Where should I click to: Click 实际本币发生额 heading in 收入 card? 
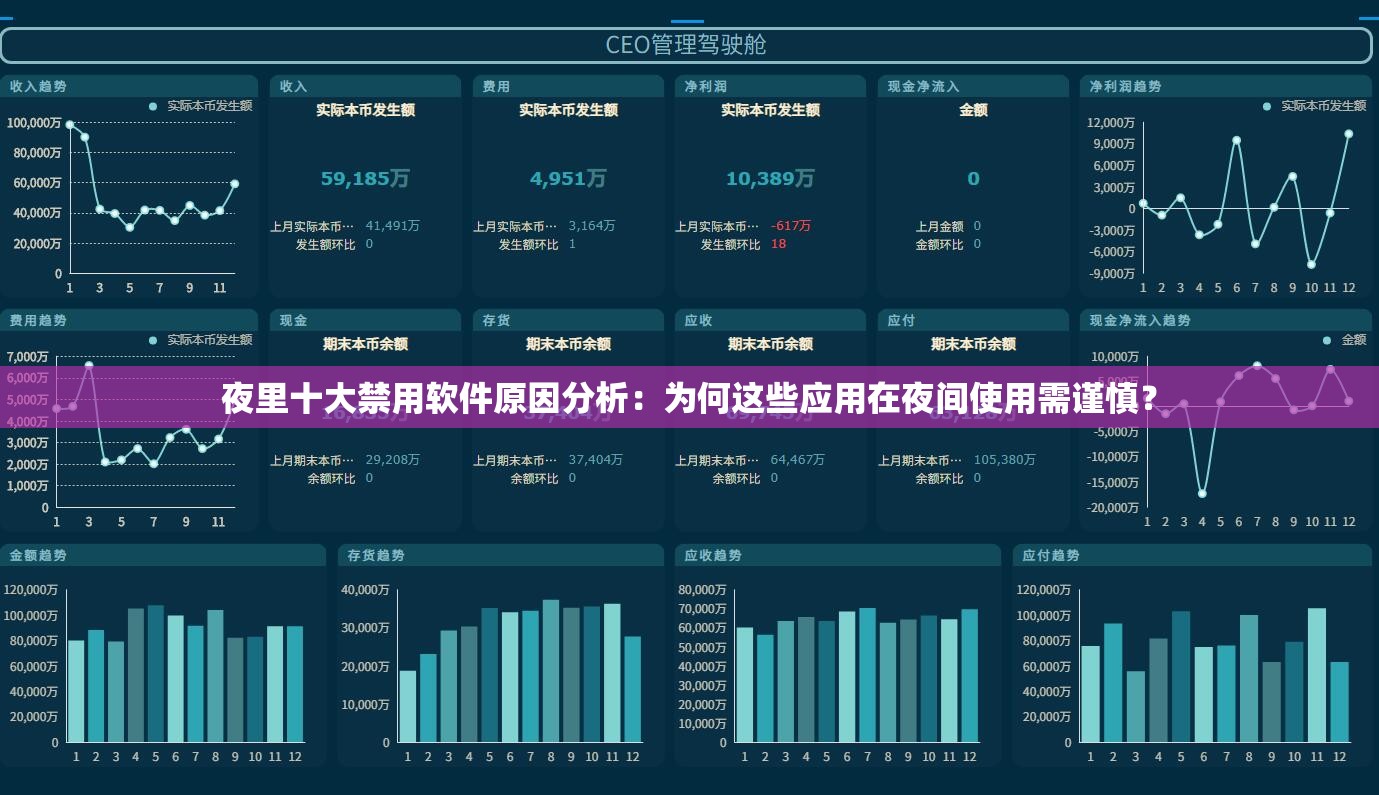365,110
